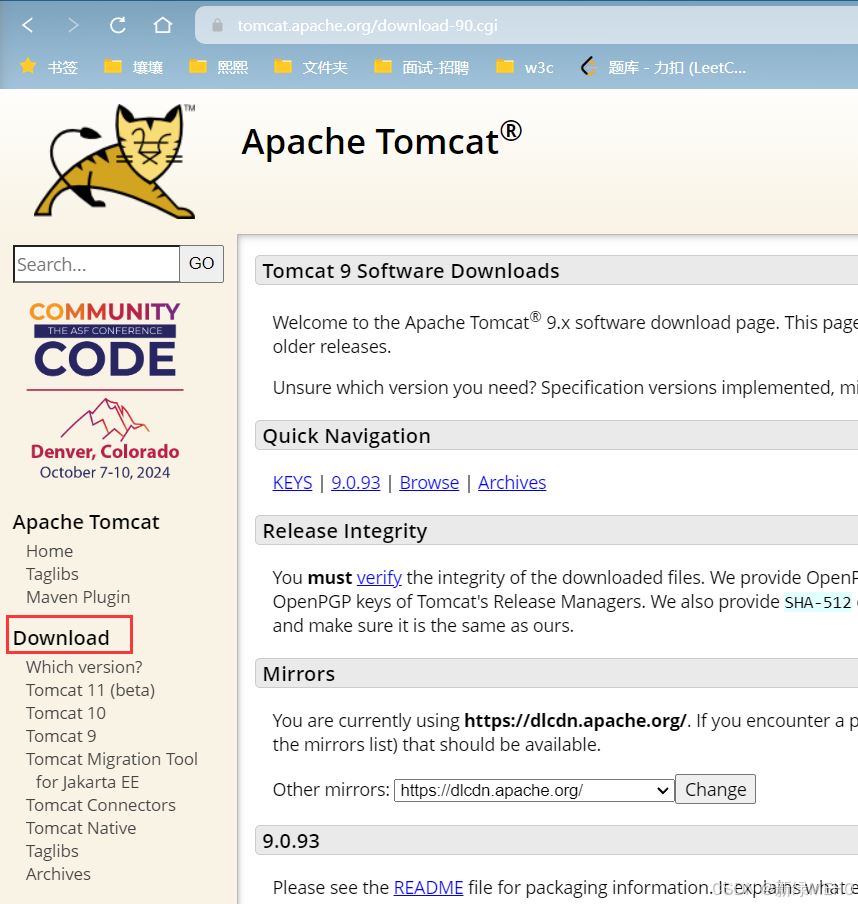The width and height of the screenshot is (858, 904).
Task: Expand the Other mirrors dropdown
Action: [x=534, y=790]
